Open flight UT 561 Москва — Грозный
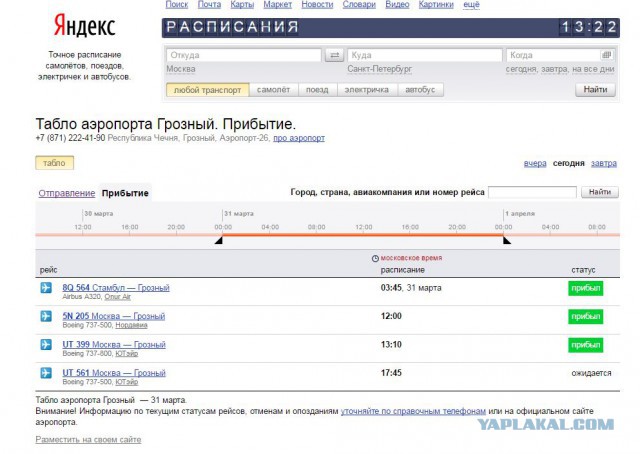The width and height of the screenshot is (640, 454). [x=114, y=373]
